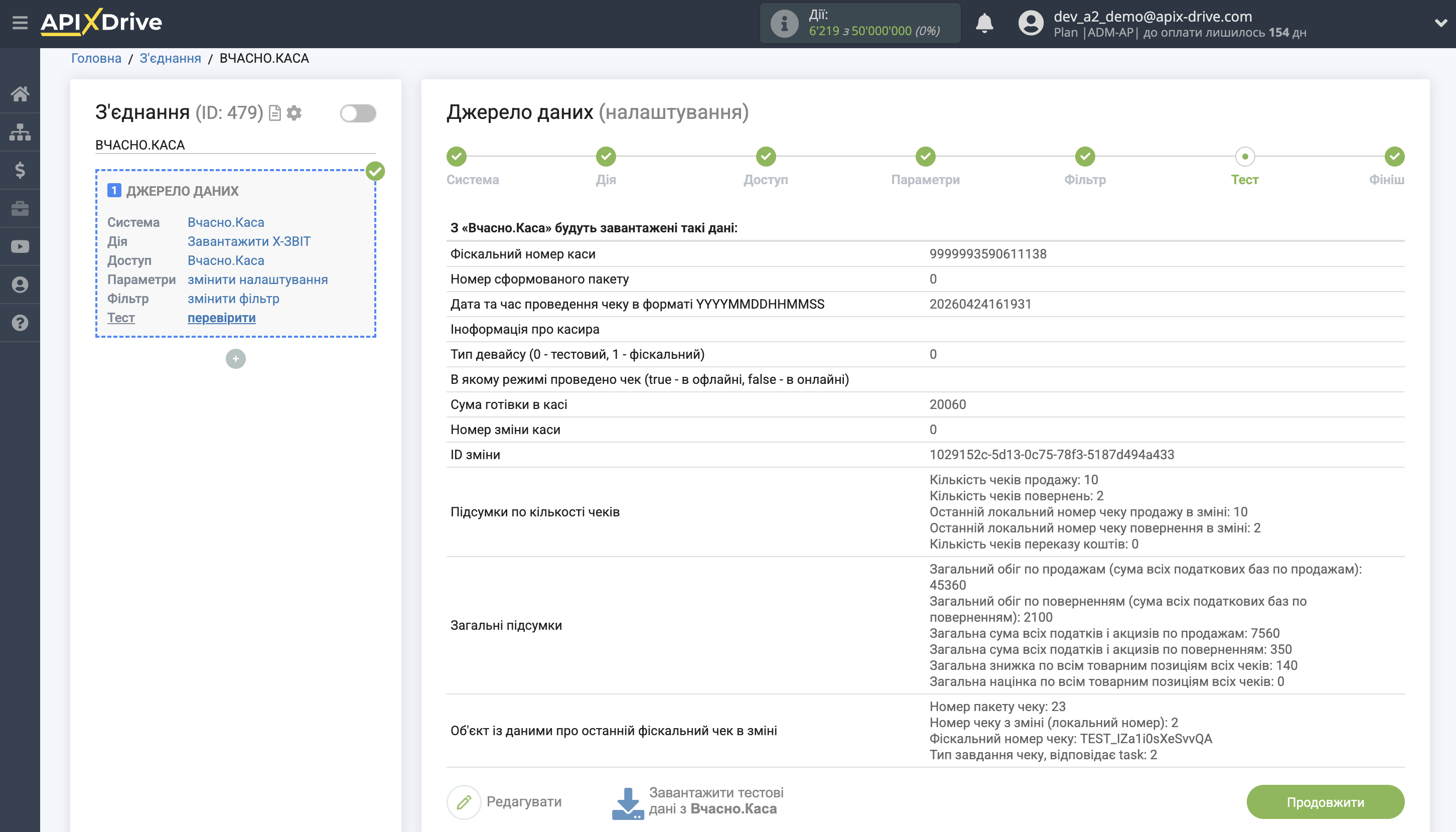The image size is (1456, 832).
Task: Open connection settings gear icon
Action: point(294,113)
